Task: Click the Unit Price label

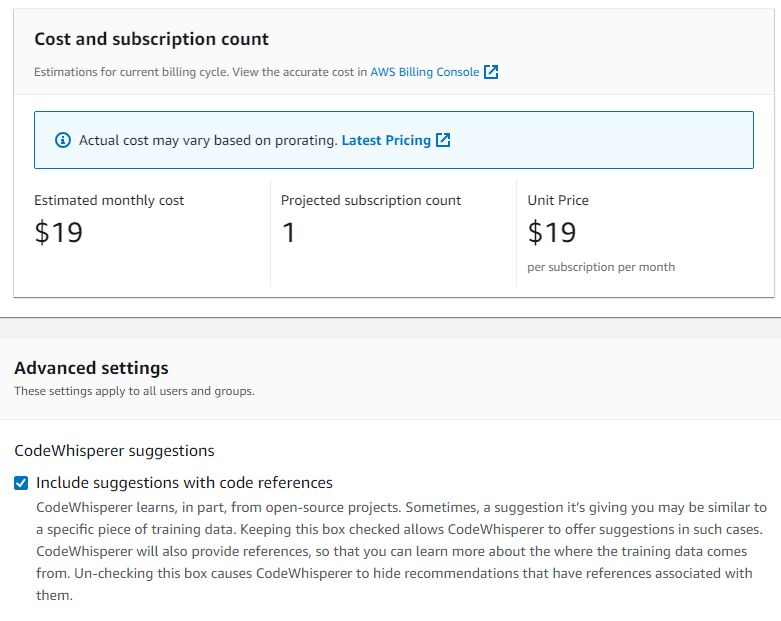Action: pos(558,200)
